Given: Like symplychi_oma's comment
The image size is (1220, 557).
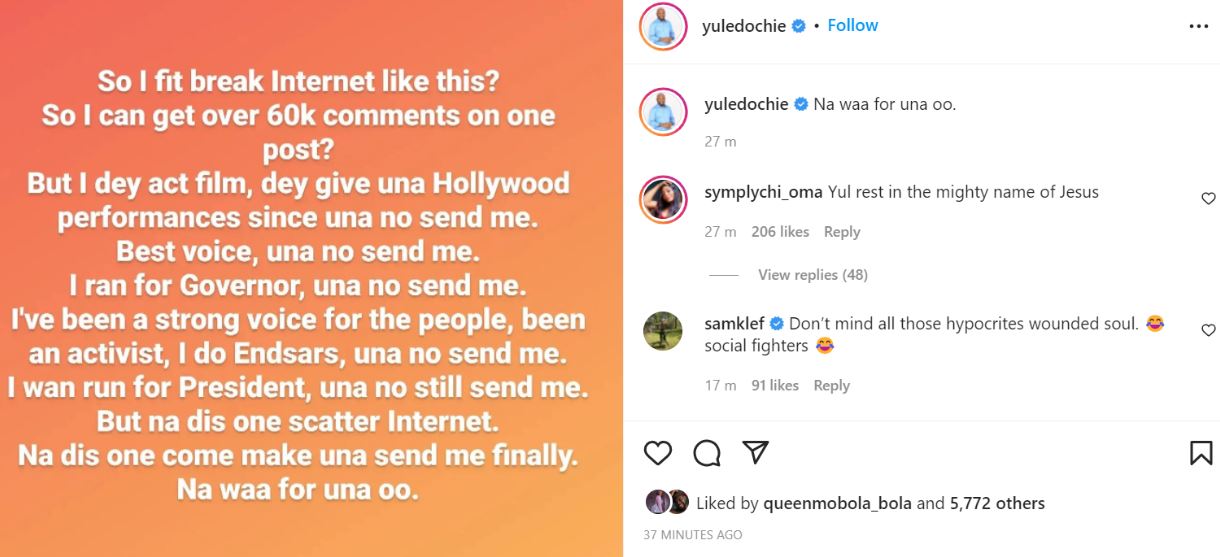Looking at the screenshot, I should pyautogui.click(x=1208, y=199).
